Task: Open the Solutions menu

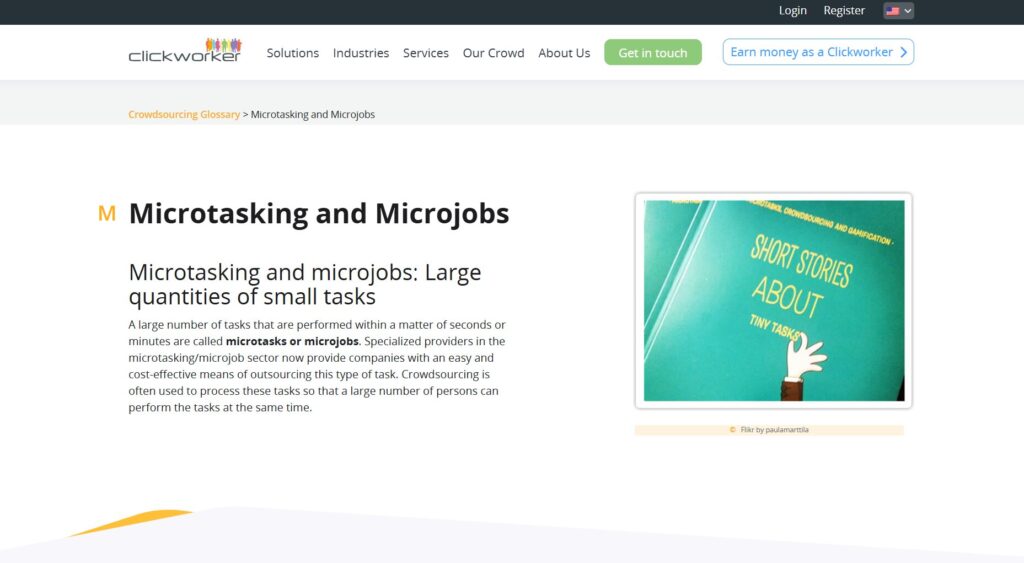Action: point(293,53)
